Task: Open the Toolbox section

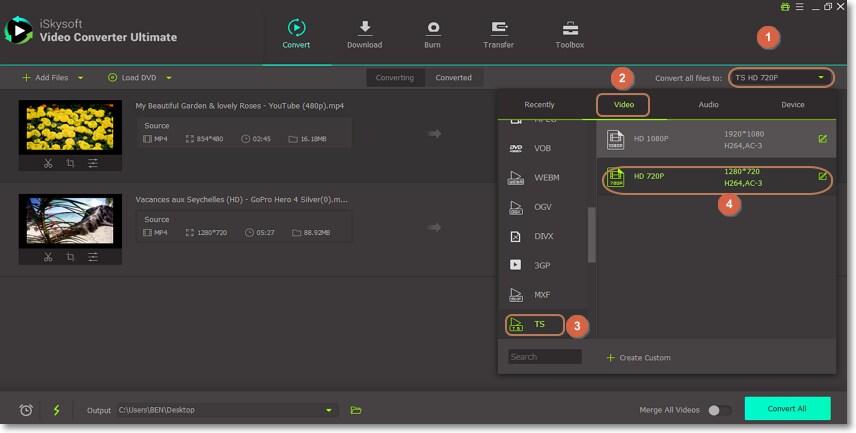Action: tap(569, 34)
